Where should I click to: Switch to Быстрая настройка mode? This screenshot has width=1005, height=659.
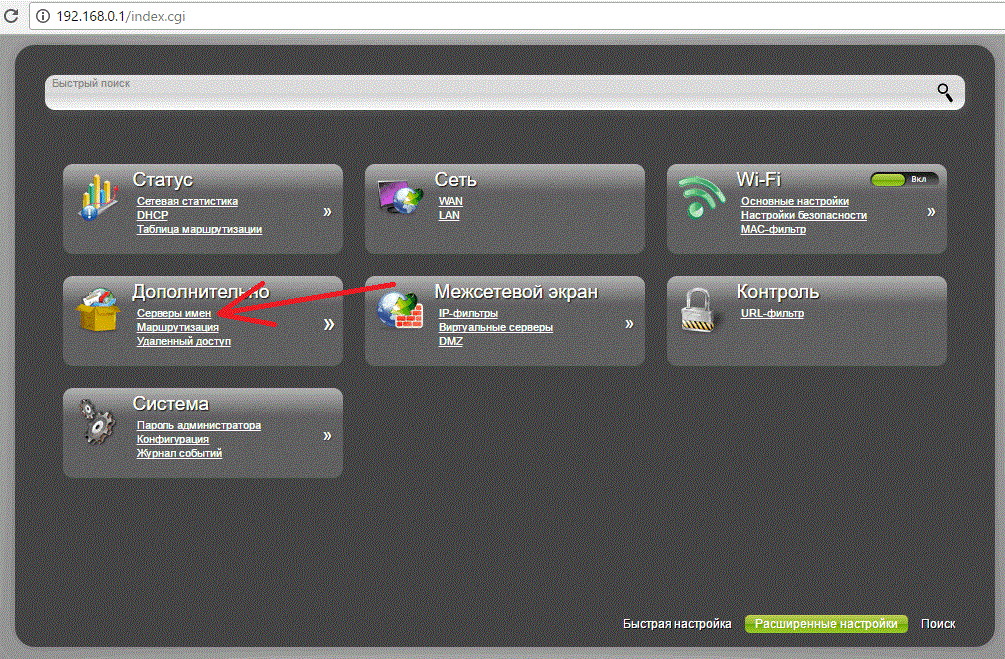677,623
